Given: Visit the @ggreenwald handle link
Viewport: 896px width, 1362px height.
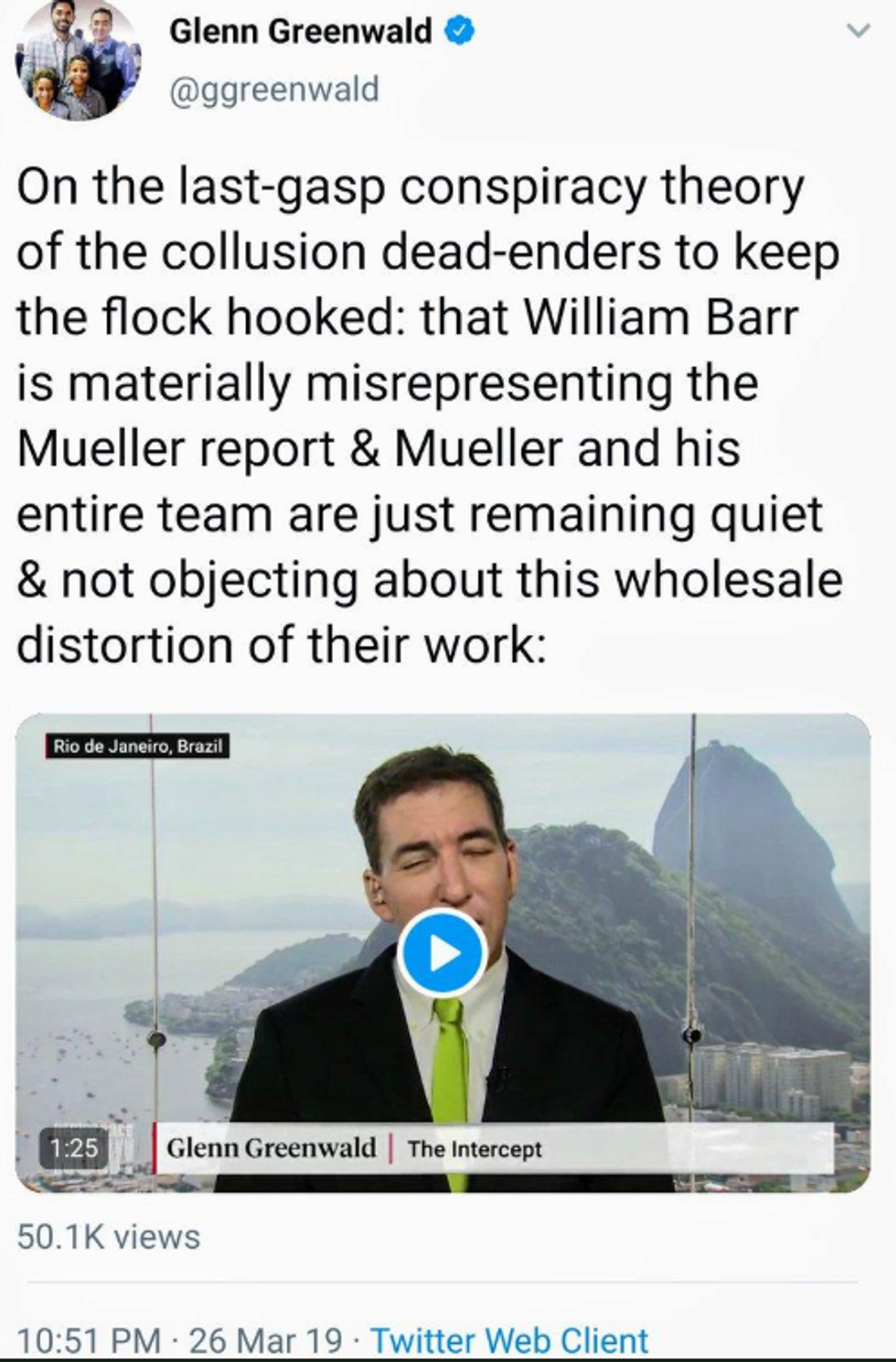Looking at the screenshot, I should (x=273, y=90).
